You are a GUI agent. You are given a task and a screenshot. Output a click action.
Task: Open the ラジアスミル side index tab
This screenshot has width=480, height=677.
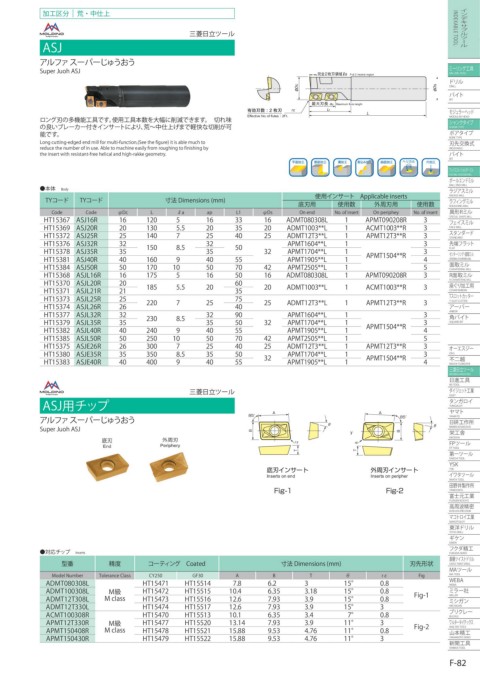tap(464, 192)
